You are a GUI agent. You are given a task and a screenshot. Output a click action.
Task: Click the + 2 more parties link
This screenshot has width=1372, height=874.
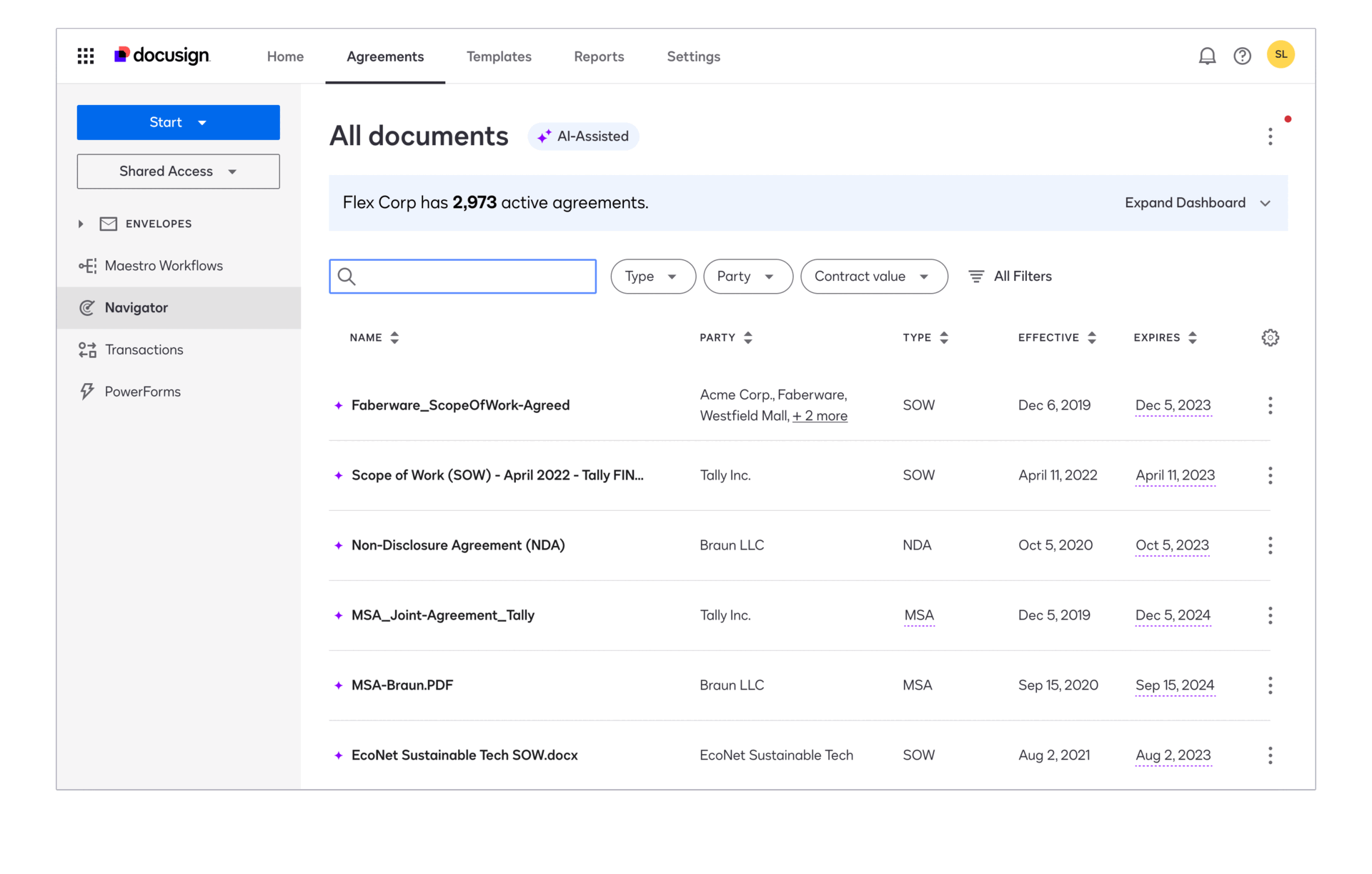(x=820, y=415)
